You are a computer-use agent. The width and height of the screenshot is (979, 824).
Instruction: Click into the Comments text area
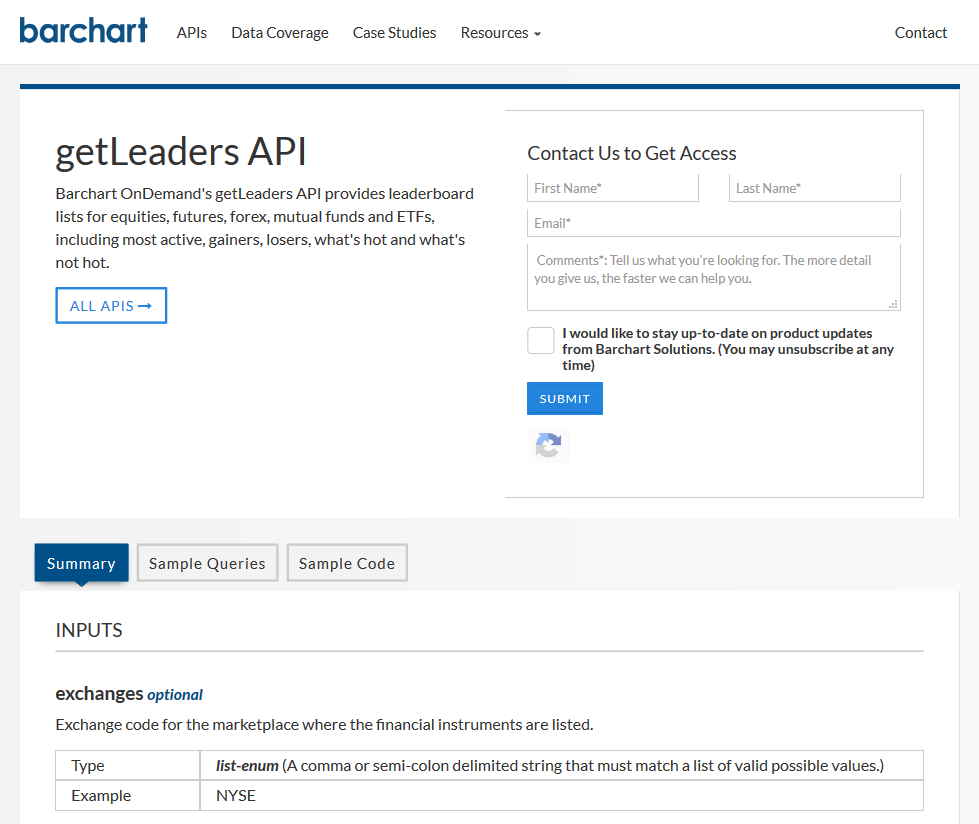(714, 277)
